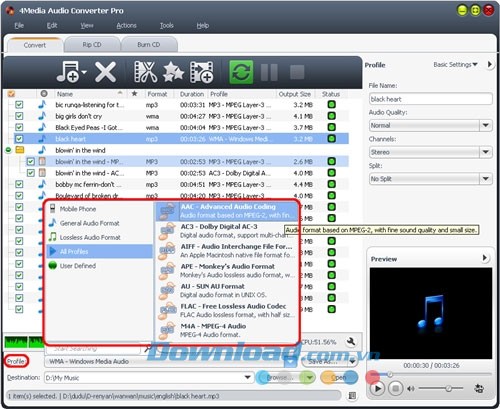This screenshot has height=409, width=500.
Task: Toggle blowin' in the wind - AC3 checkbox
Action: point(31,173)
